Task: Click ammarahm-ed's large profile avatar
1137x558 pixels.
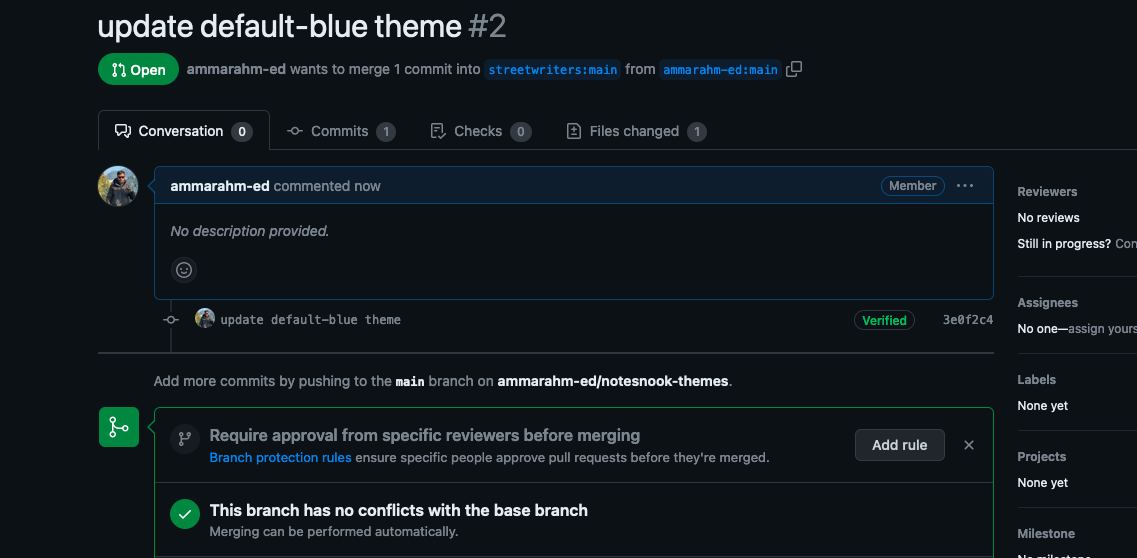Action: tap(118, 186)
